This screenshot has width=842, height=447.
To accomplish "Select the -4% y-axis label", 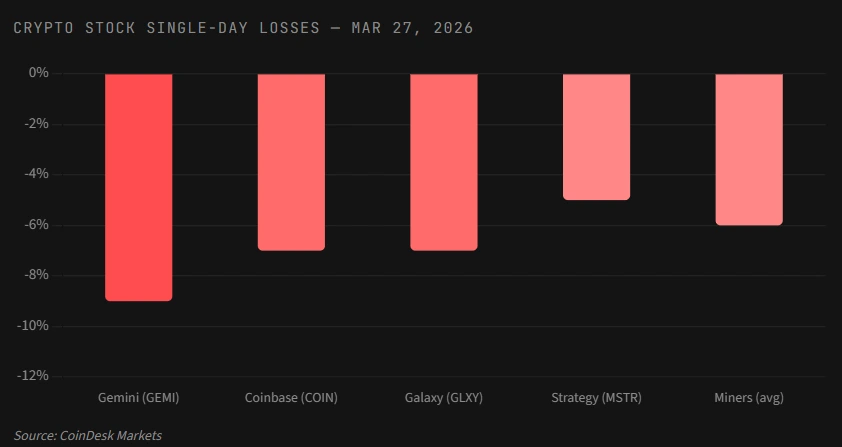I will click(37, 174).
